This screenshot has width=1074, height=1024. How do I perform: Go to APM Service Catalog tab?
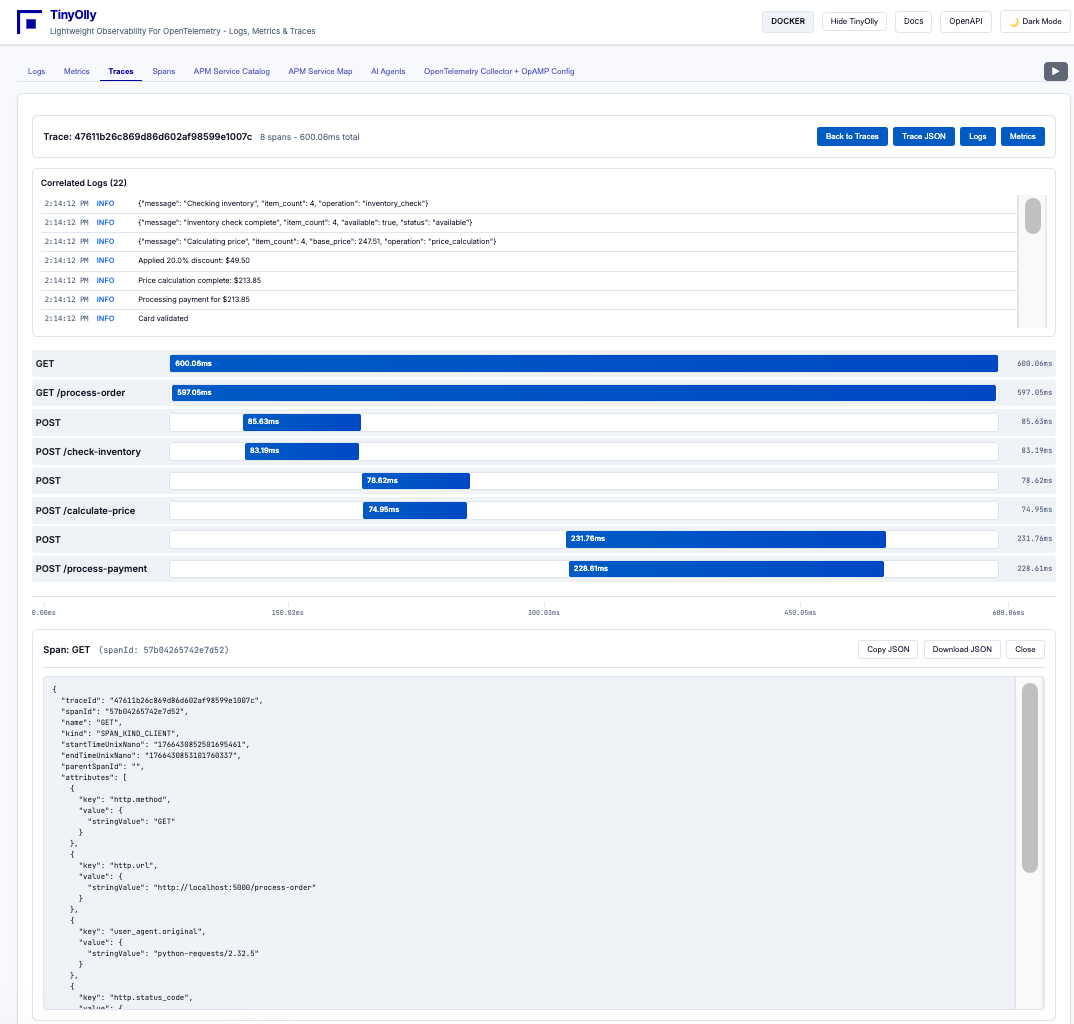(x=231, y=71)
